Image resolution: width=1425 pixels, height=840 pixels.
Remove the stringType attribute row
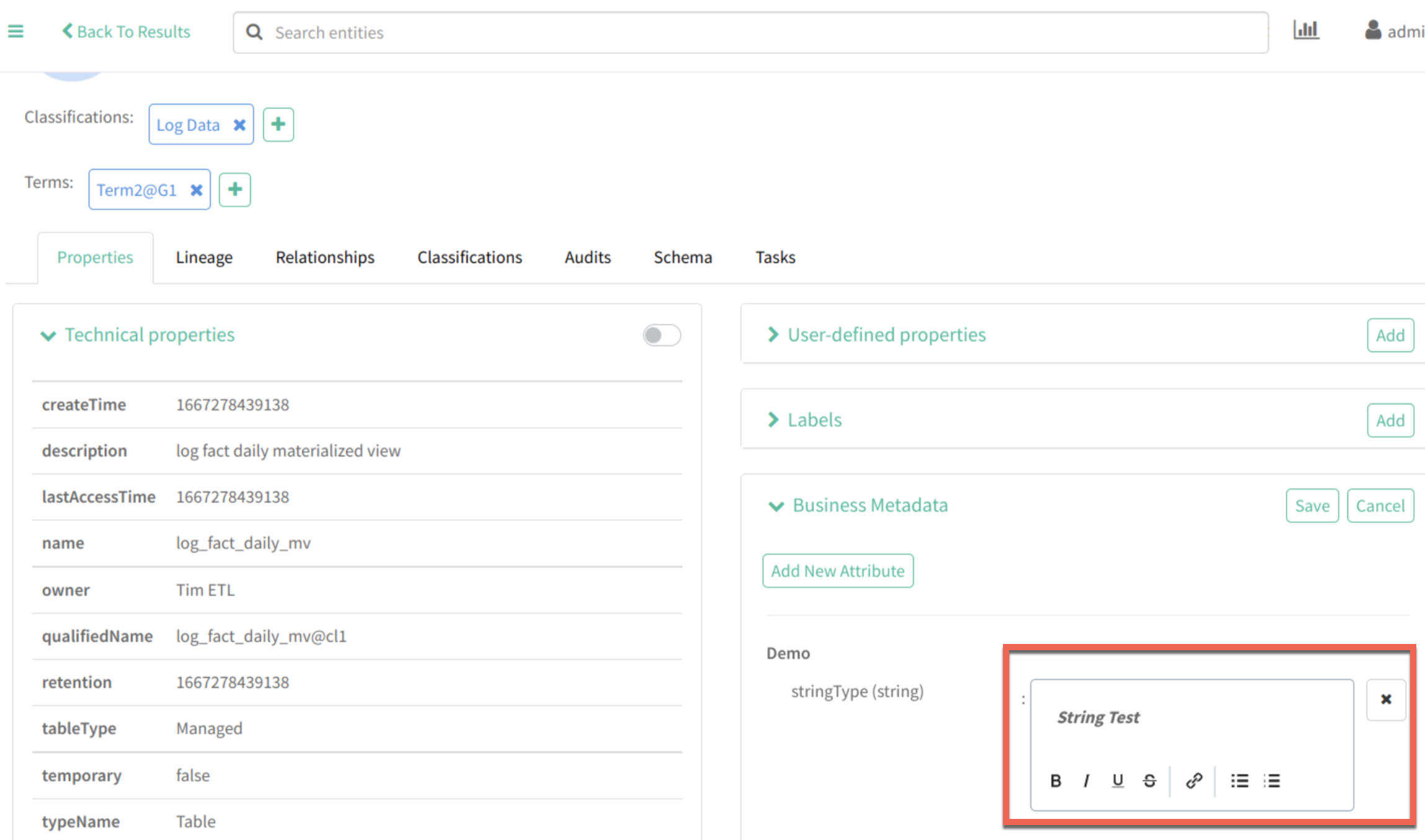click(1385, 699)
